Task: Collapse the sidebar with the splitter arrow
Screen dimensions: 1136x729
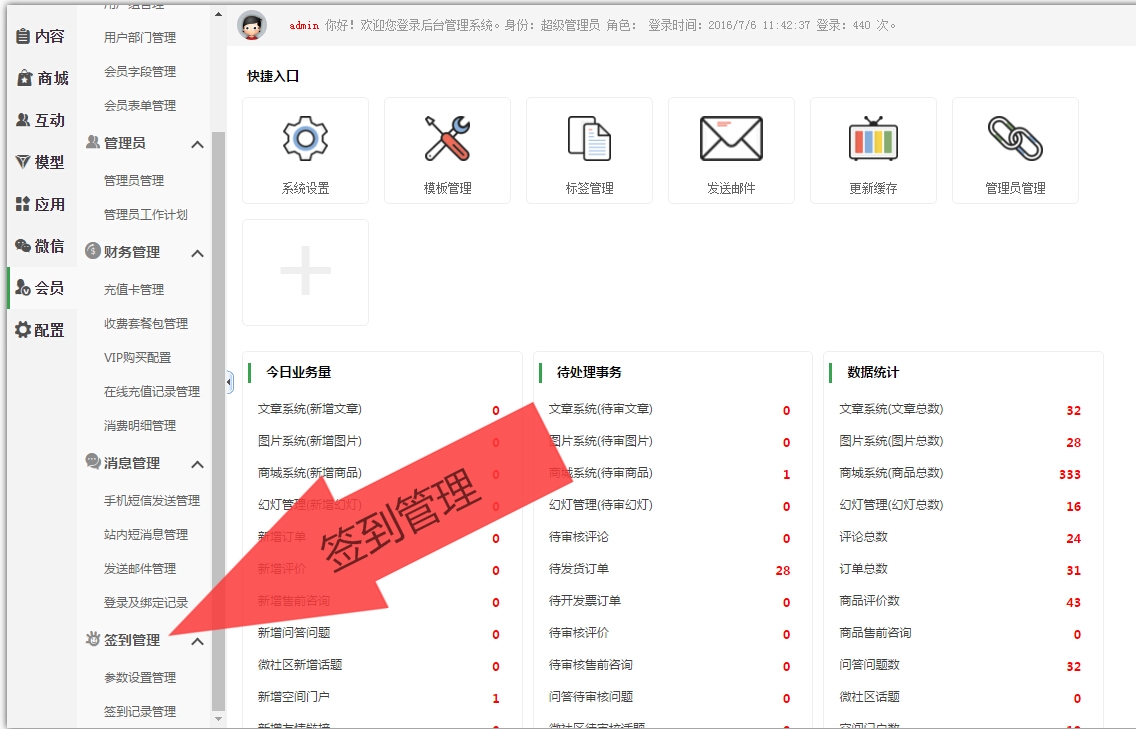Action: 230,382
